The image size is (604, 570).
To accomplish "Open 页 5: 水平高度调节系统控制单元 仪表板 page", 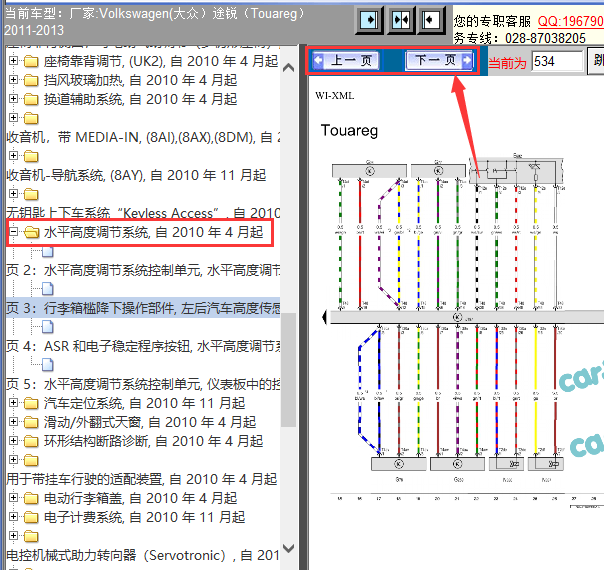I will tap(143, 384).
